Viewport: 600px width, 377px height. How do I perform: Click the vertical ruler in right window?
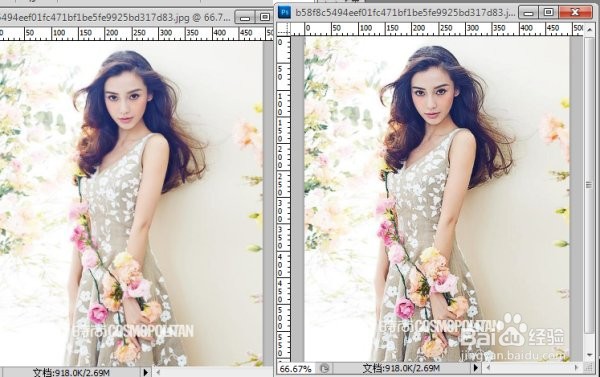point(284,199)
